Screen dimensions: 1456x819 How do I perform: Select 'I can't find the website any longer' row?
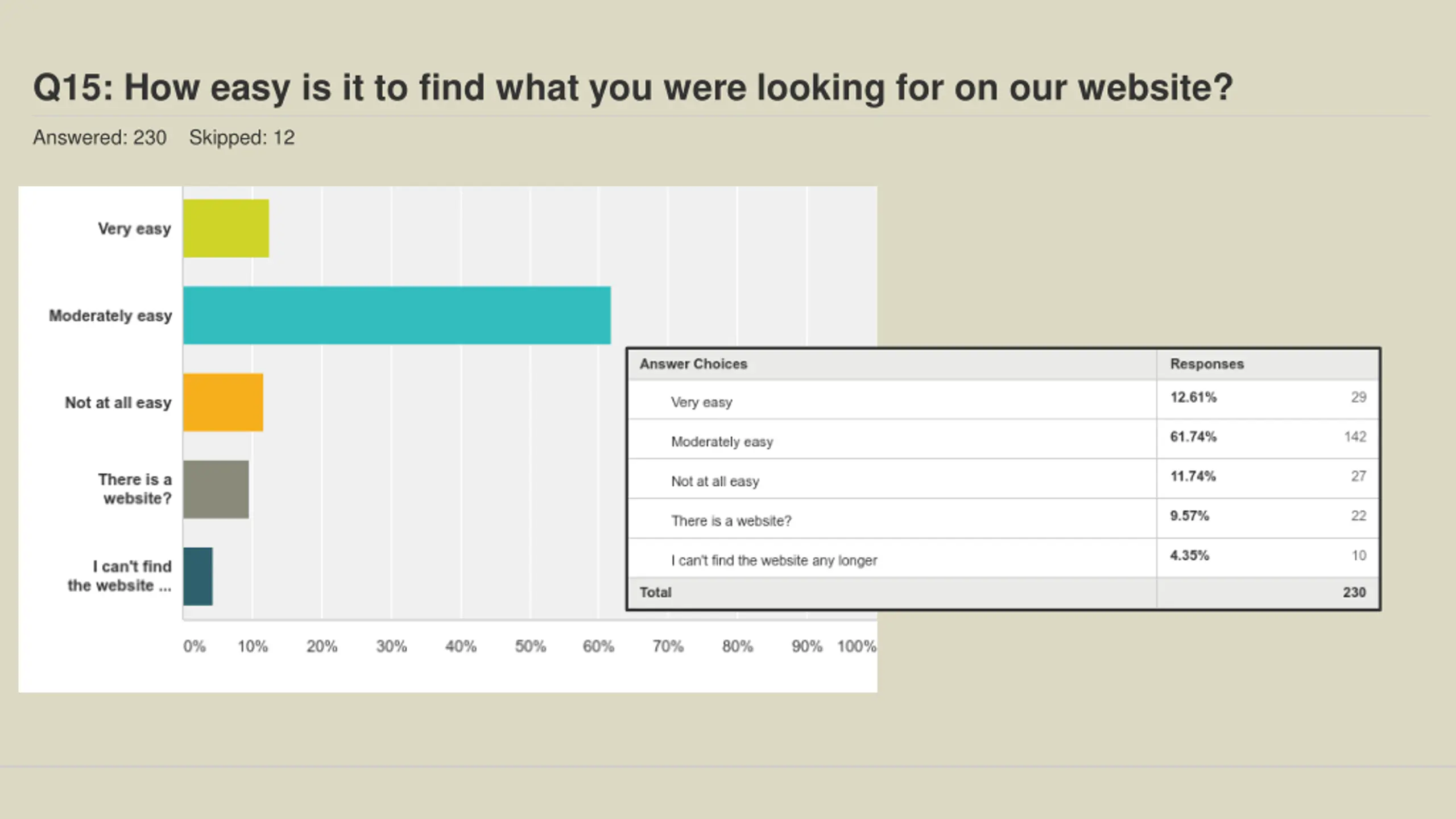point(773,560)
